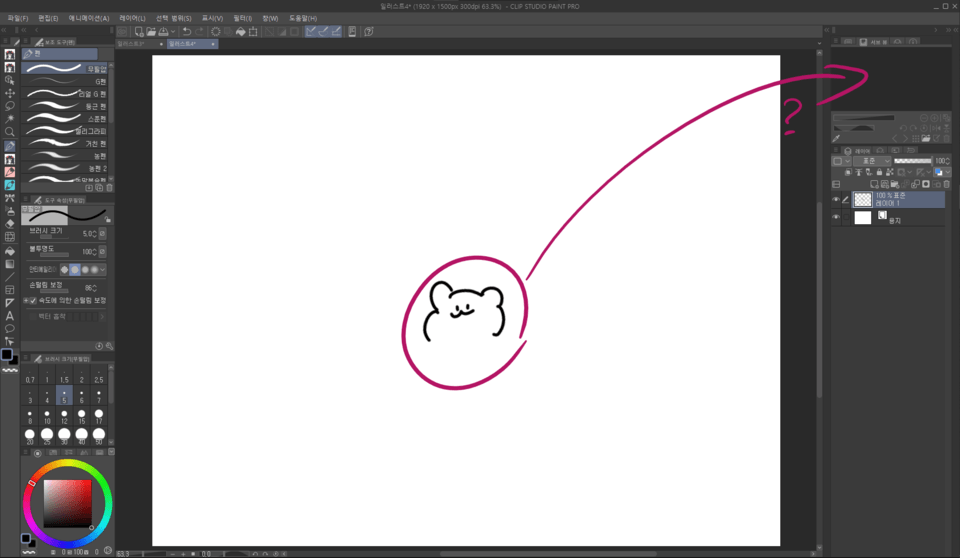Viewport: 960px width, 558px height.
Task: Select the Pen tool in toolbox
Action: pyautogui.click(x=10, y=146)
